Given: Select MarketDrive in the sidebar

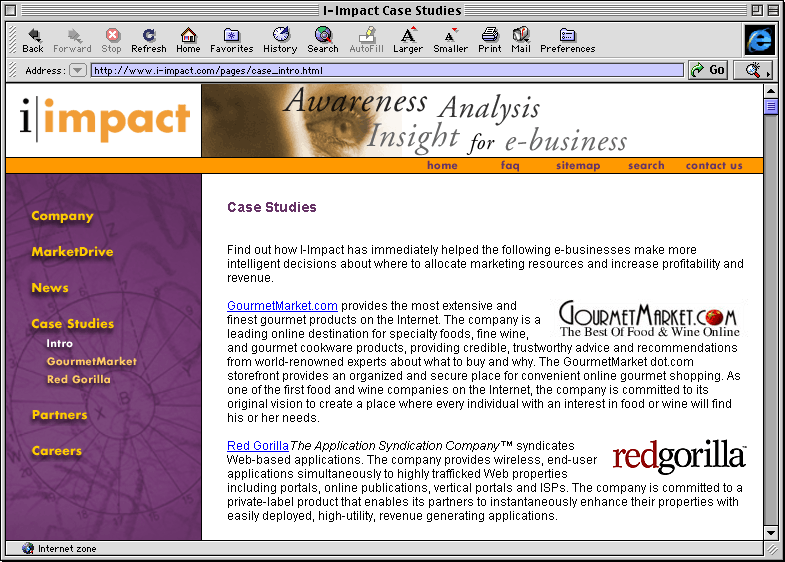Looking at the screenshot, I should [73, 252].
